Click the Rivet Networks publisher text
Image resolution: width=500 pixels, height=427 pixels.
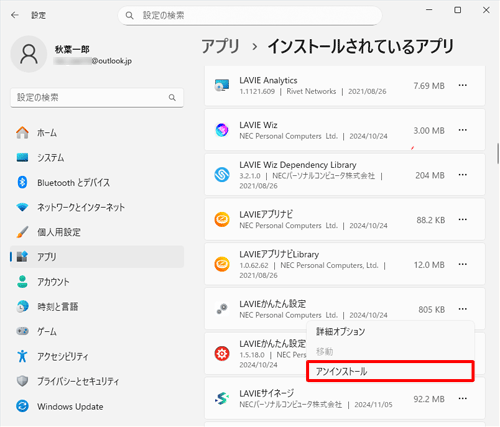click(x=311, y=91)
